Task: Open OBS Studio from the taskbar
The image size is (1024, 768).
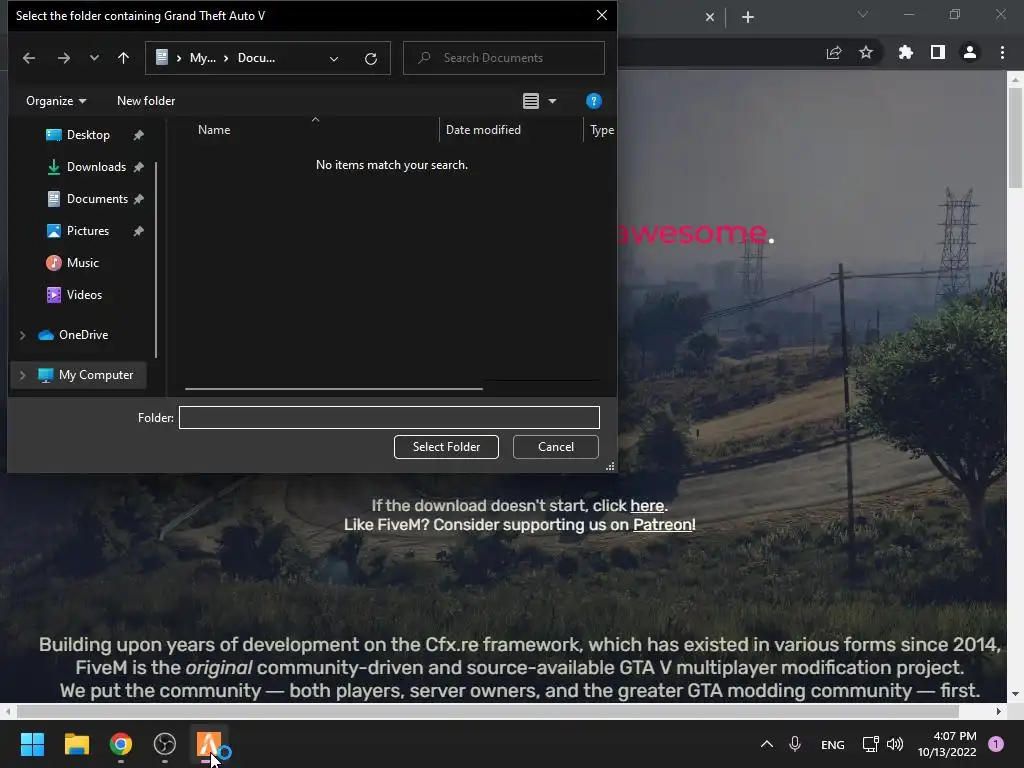Action: [x=165, y=744]
